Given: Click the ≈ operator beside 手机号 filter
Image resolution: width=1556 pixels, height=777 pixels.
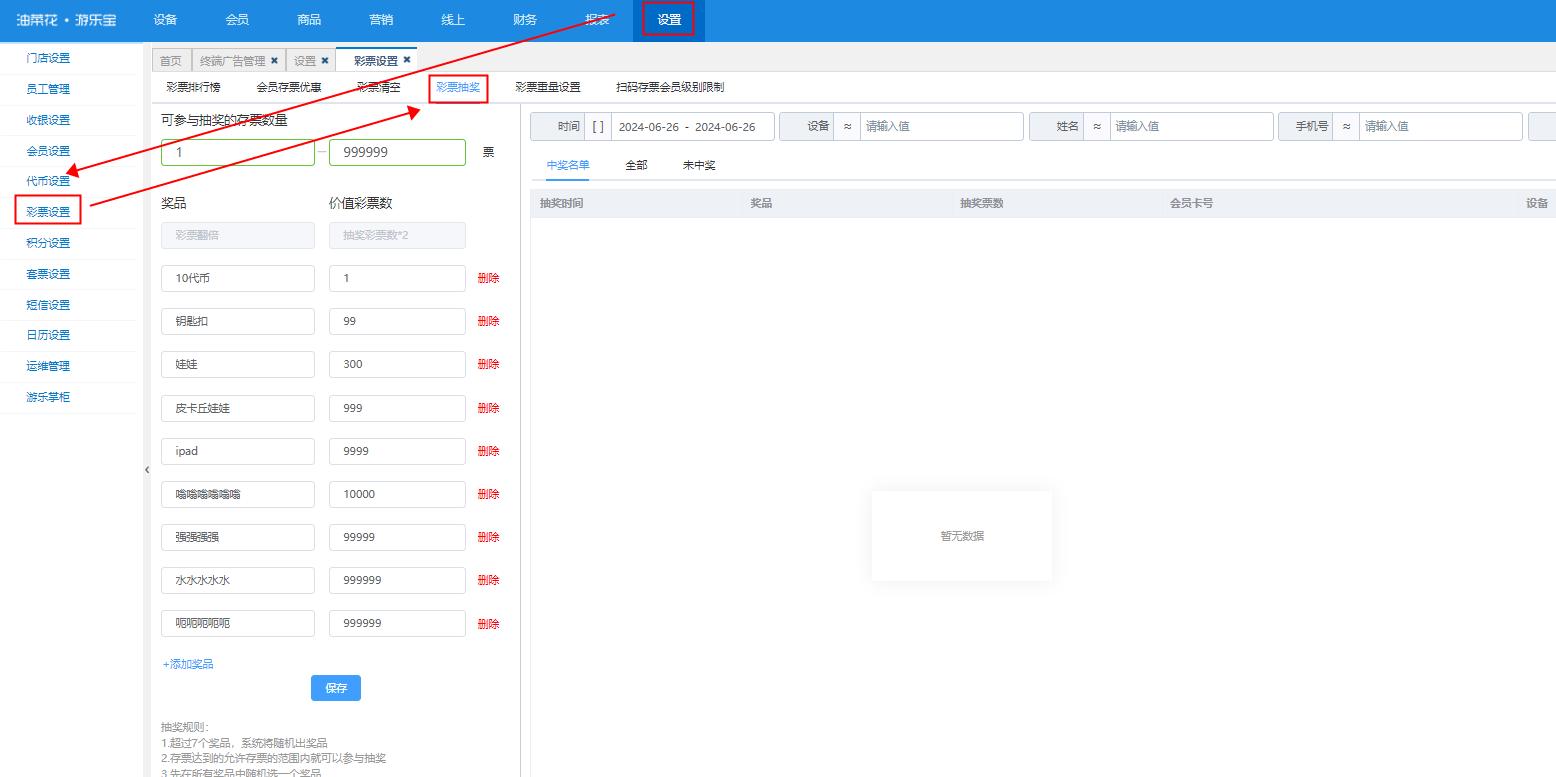Looking at the screenshot, I should tap(1347, 126).
